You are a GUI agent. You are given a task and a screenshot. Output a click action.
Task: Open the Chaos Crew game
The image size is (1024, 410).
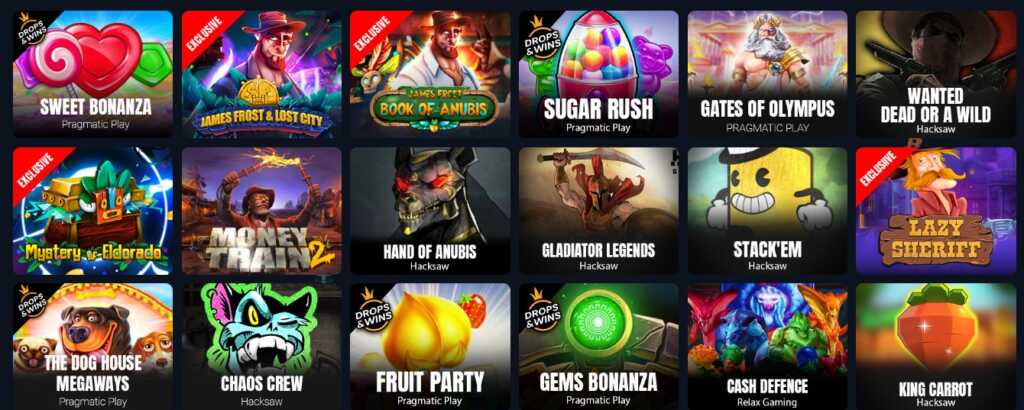point(261,346)
